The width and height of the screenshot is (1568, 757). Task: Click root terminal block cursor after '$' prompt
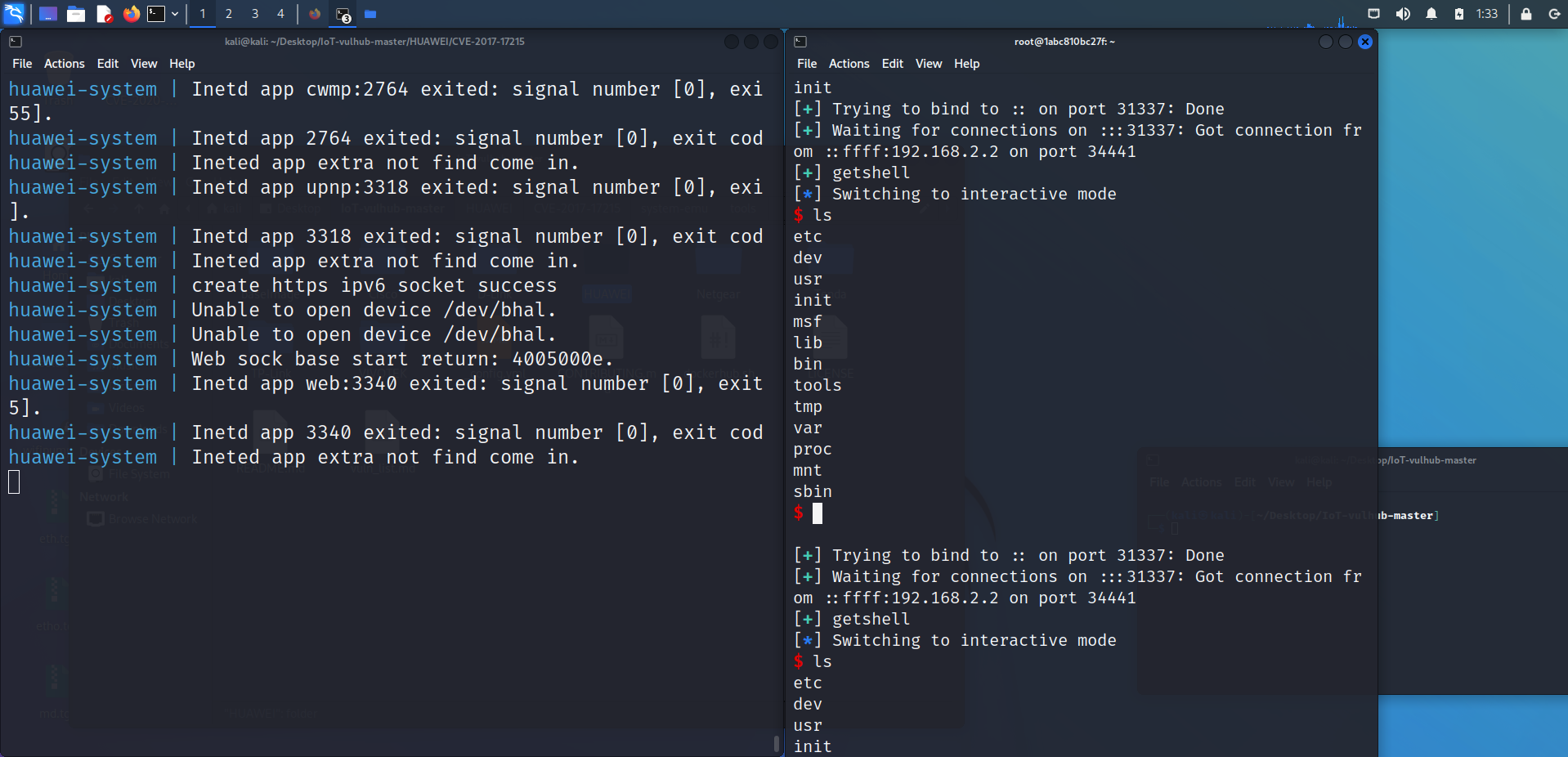click(818, 513)
